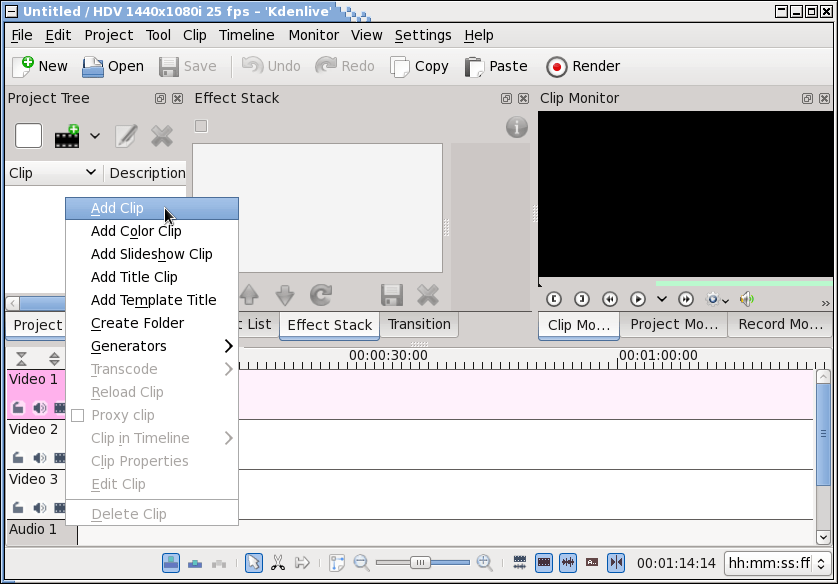Screen dimensions: 838x584
Task: Start rendering with the Render button
Action: click(x=583, y=66)
